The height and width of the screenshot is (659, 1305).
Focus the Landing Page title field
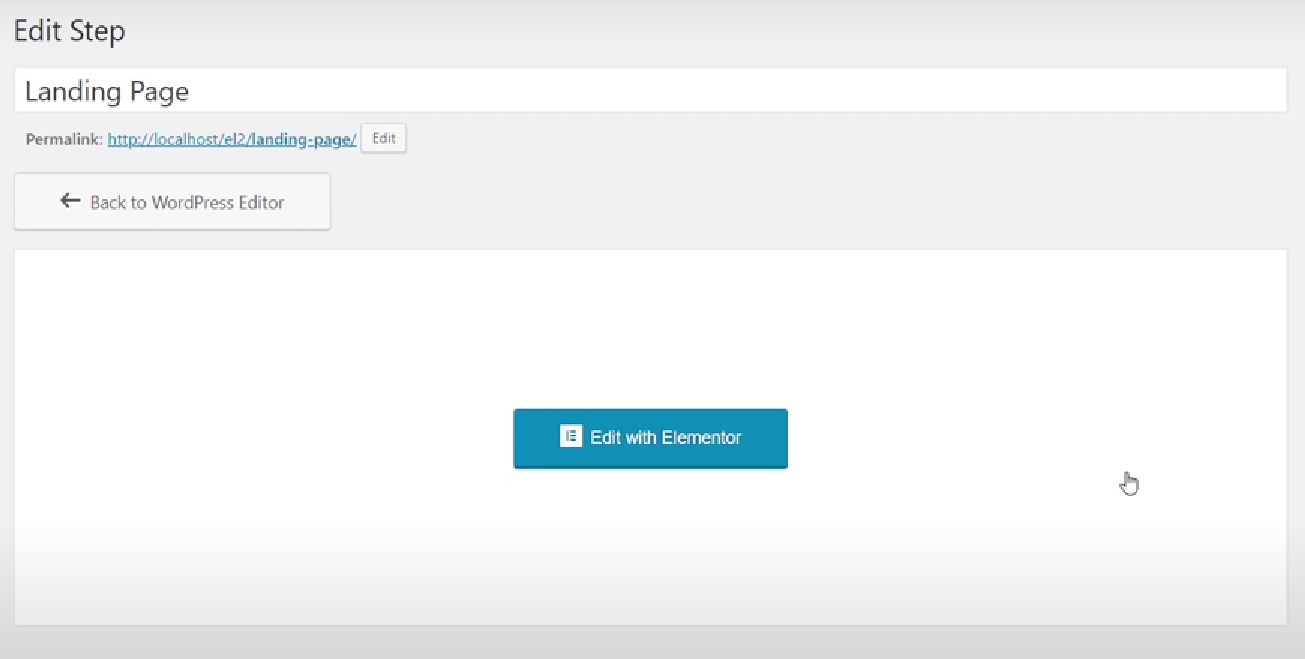pyautogui.click(x=650, y=91)
